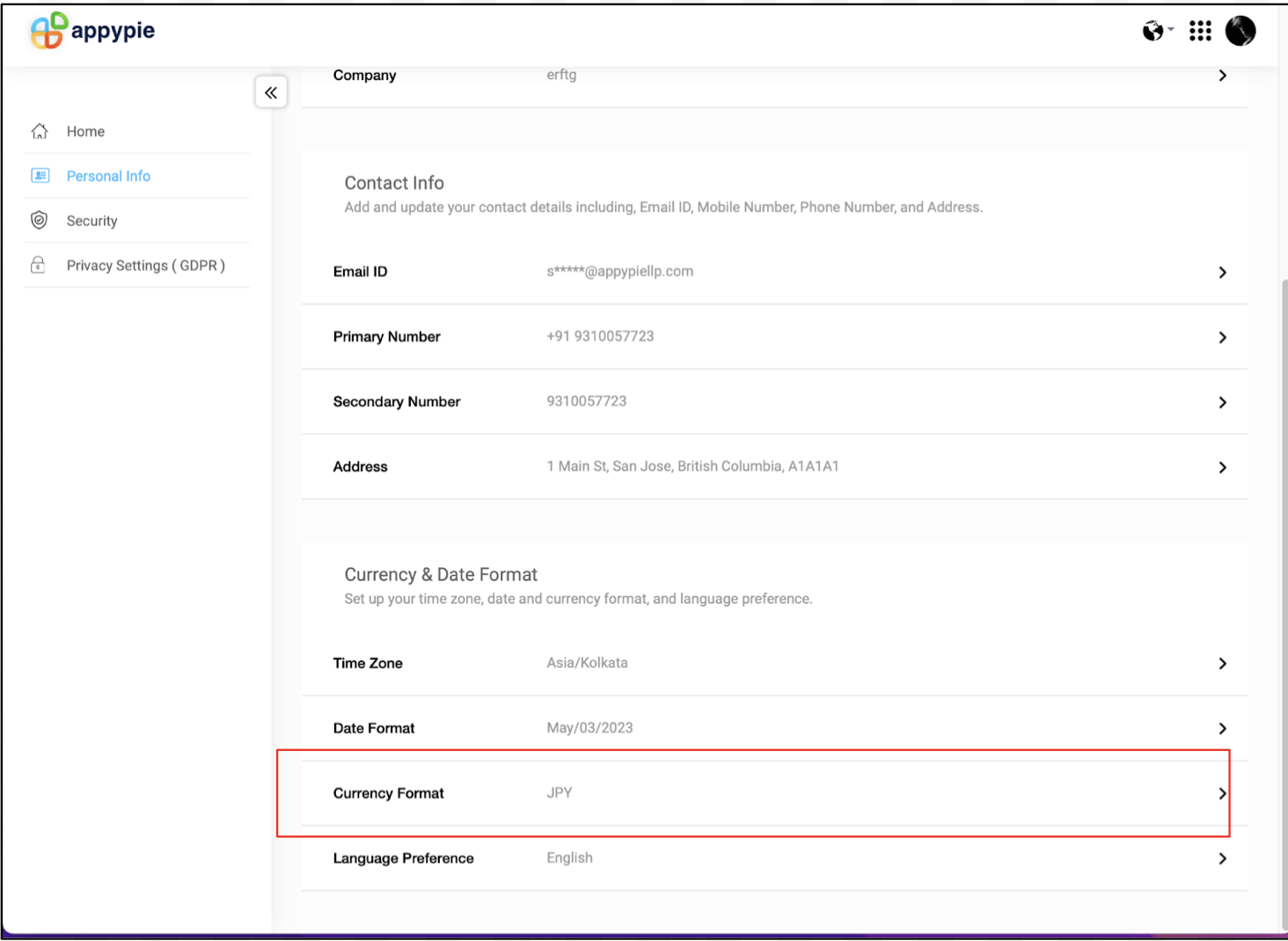Click the Company row chevron
Screen dimensions: 1288x941
pos(1222,76)
